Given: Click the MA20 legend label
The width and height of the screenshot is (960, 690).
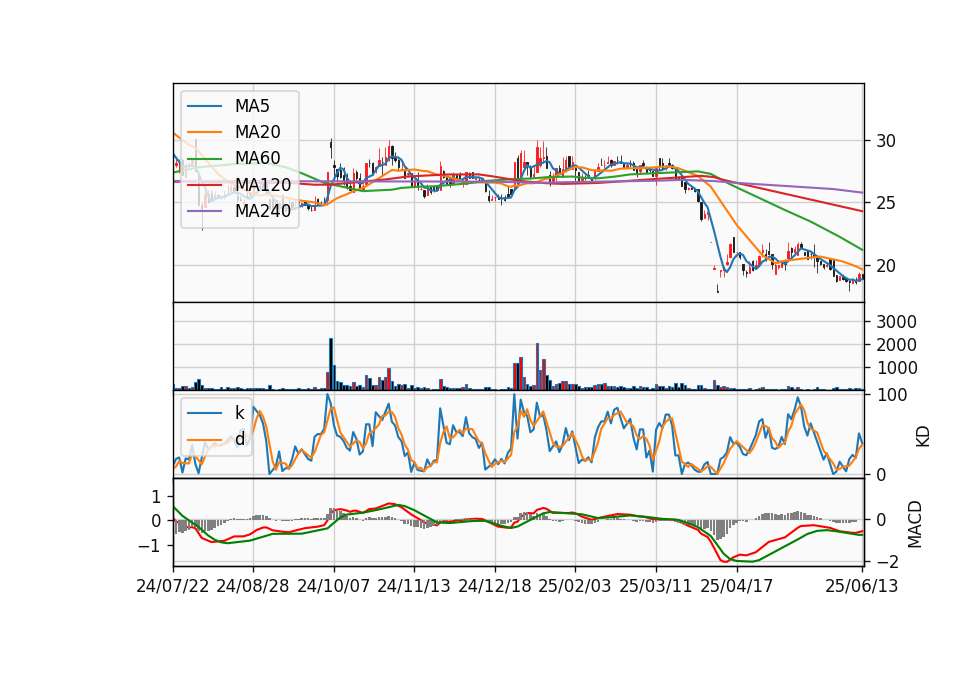Looking at the screenshot, I should pyautogui.click(x=257, y=132).
